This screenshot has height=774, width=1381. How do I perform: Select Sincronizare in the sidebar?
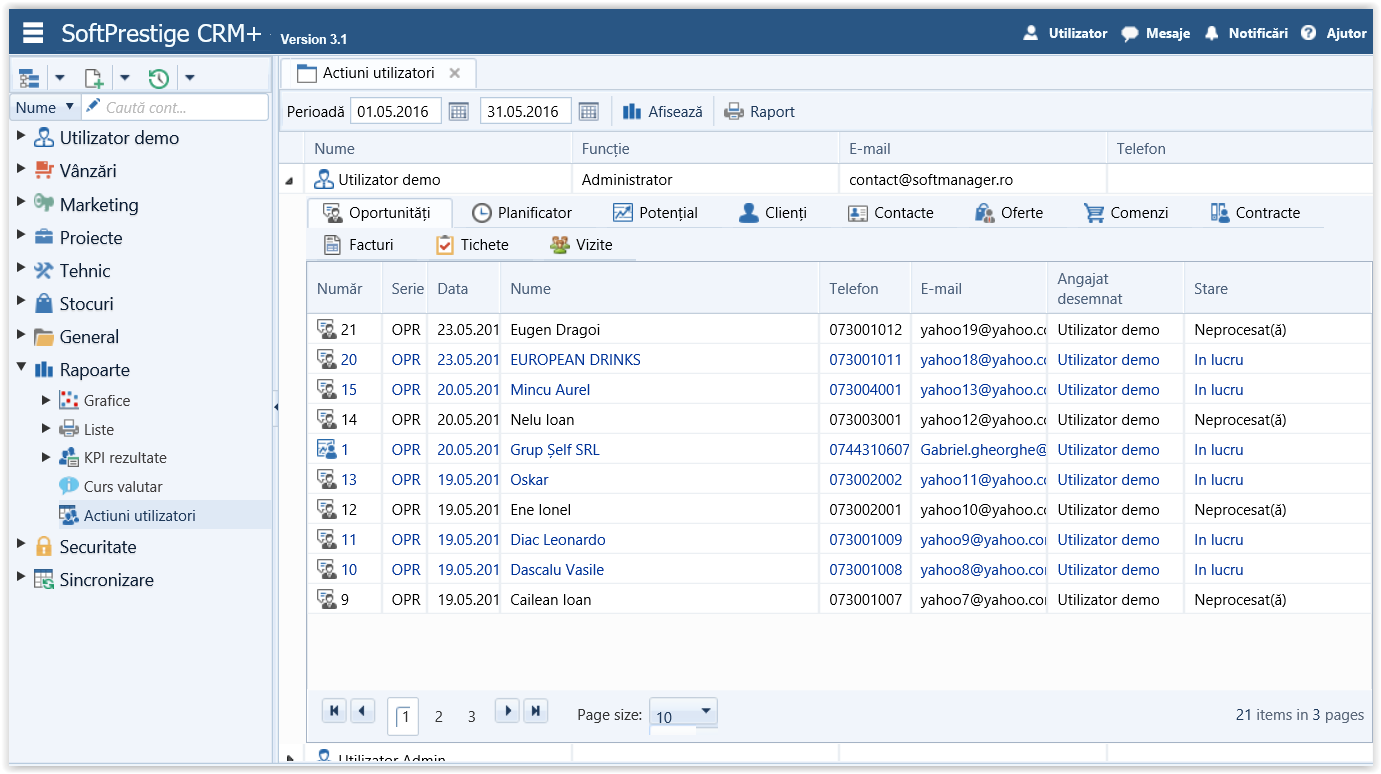click(106, 580)
